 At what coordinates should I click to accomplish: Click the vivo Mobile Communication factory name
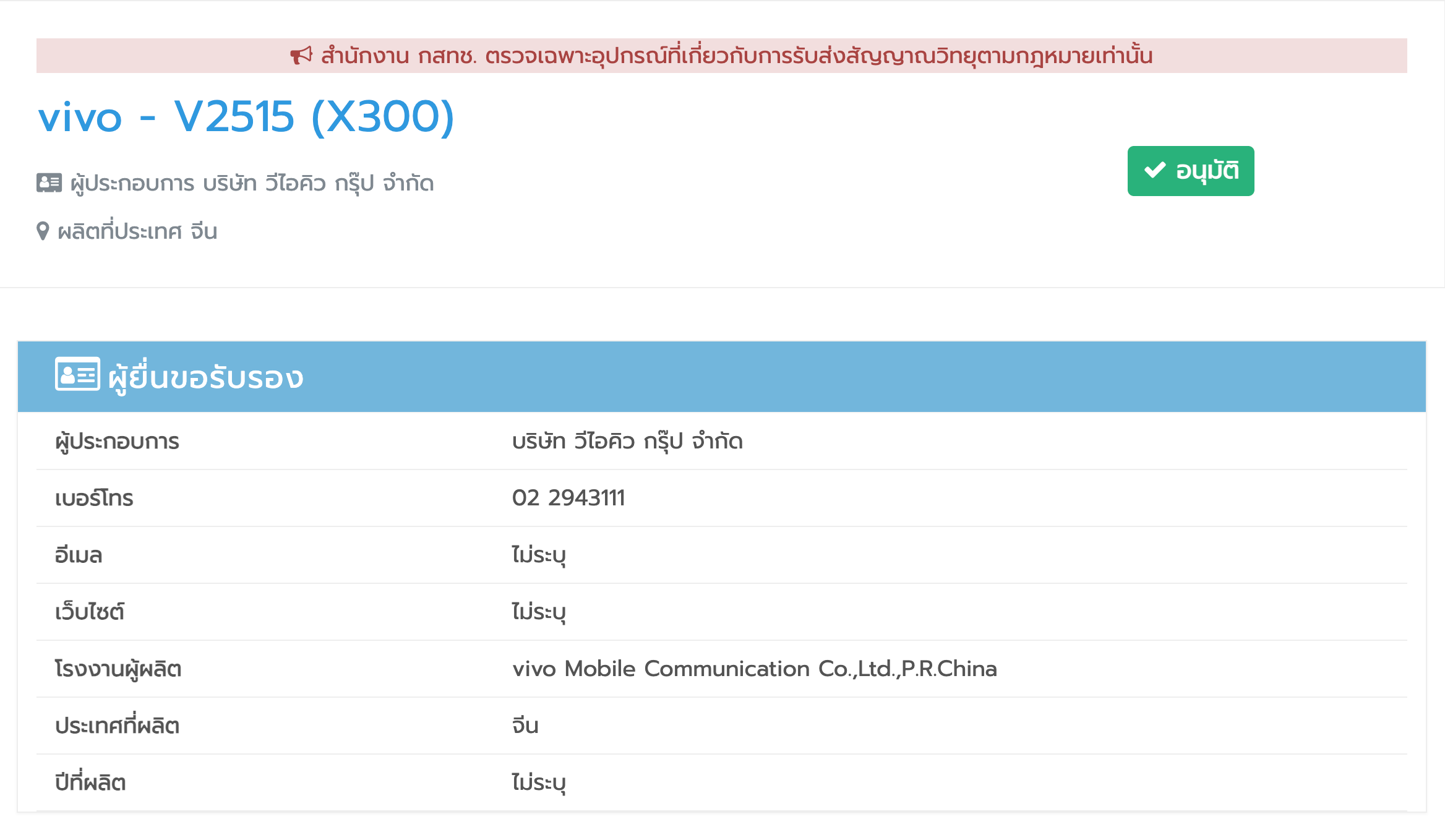click(754, 669)
